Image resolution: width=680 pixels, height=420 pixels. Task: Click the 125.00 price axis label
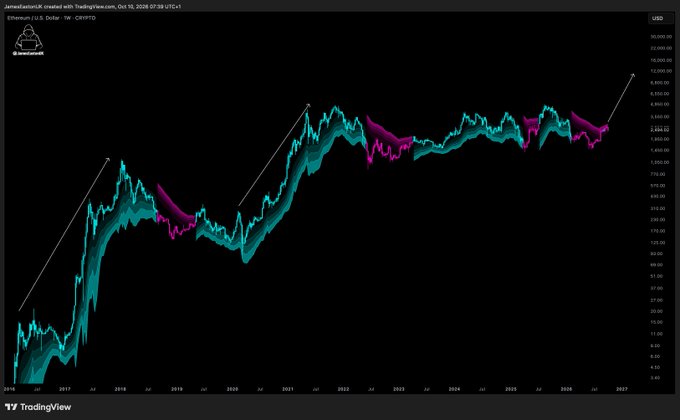657,243
